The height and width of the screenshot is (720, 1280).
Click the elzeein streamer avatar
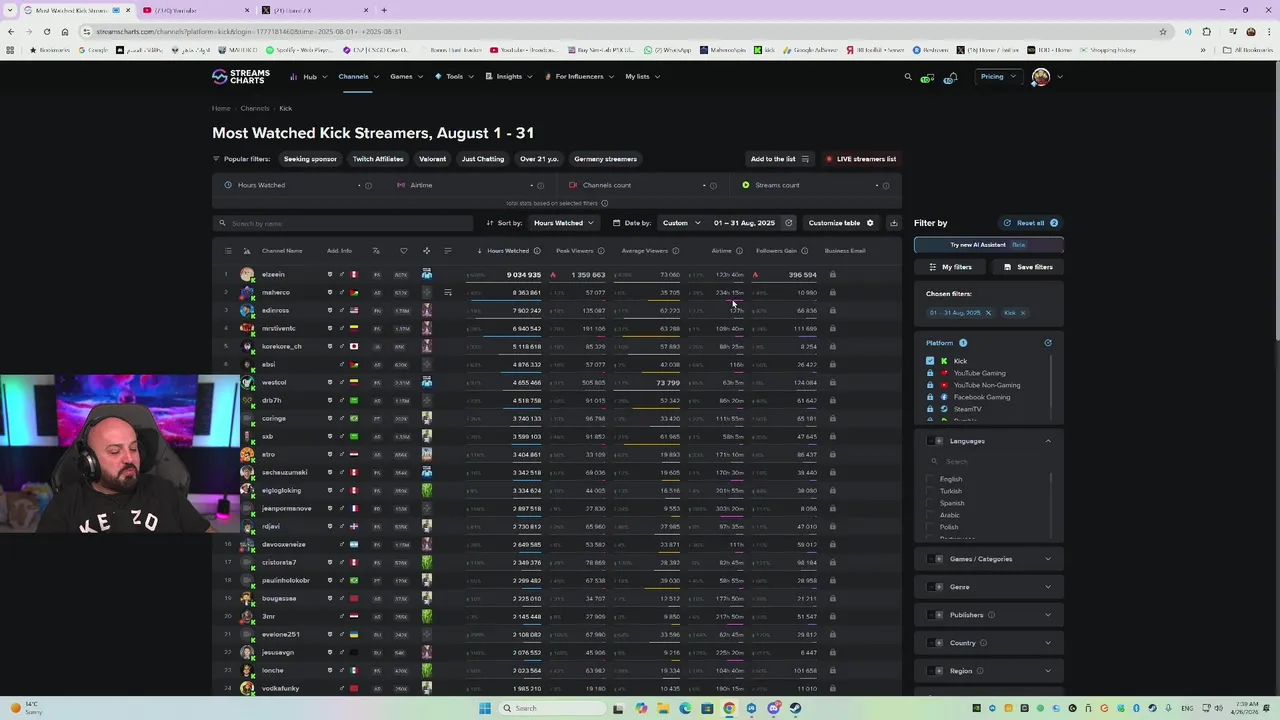pyautogui.click(x=247, y=274)
